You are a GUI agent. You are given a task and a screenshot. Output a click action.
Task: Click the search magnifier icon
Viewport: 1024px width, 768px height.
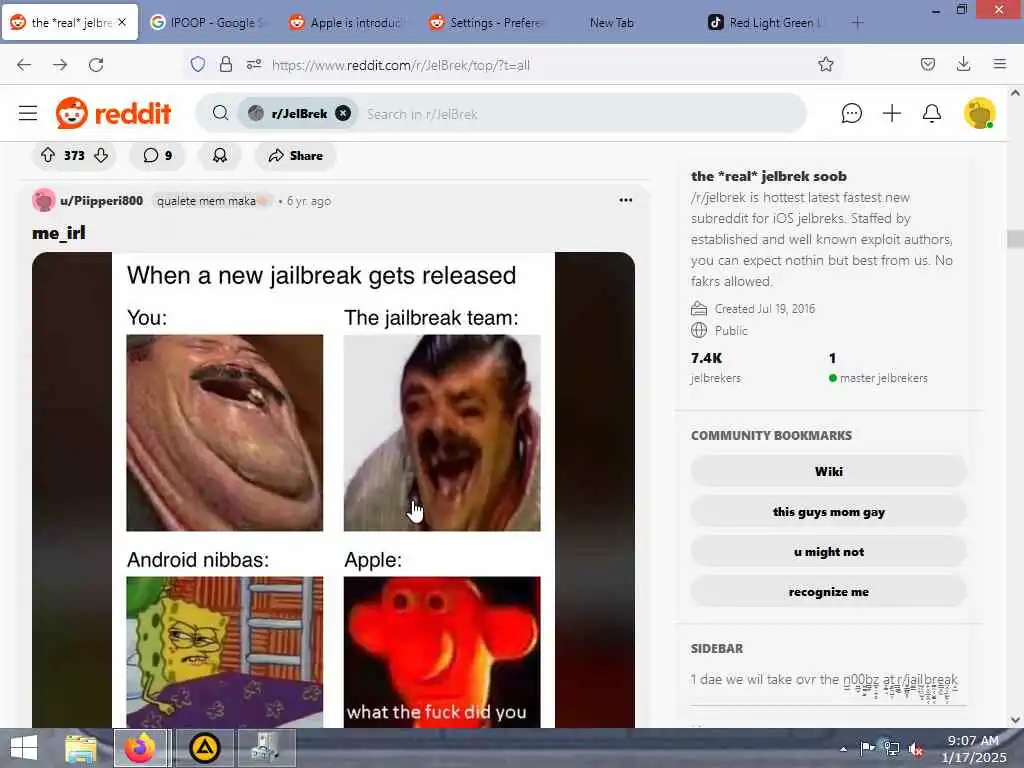click(220, 113)
